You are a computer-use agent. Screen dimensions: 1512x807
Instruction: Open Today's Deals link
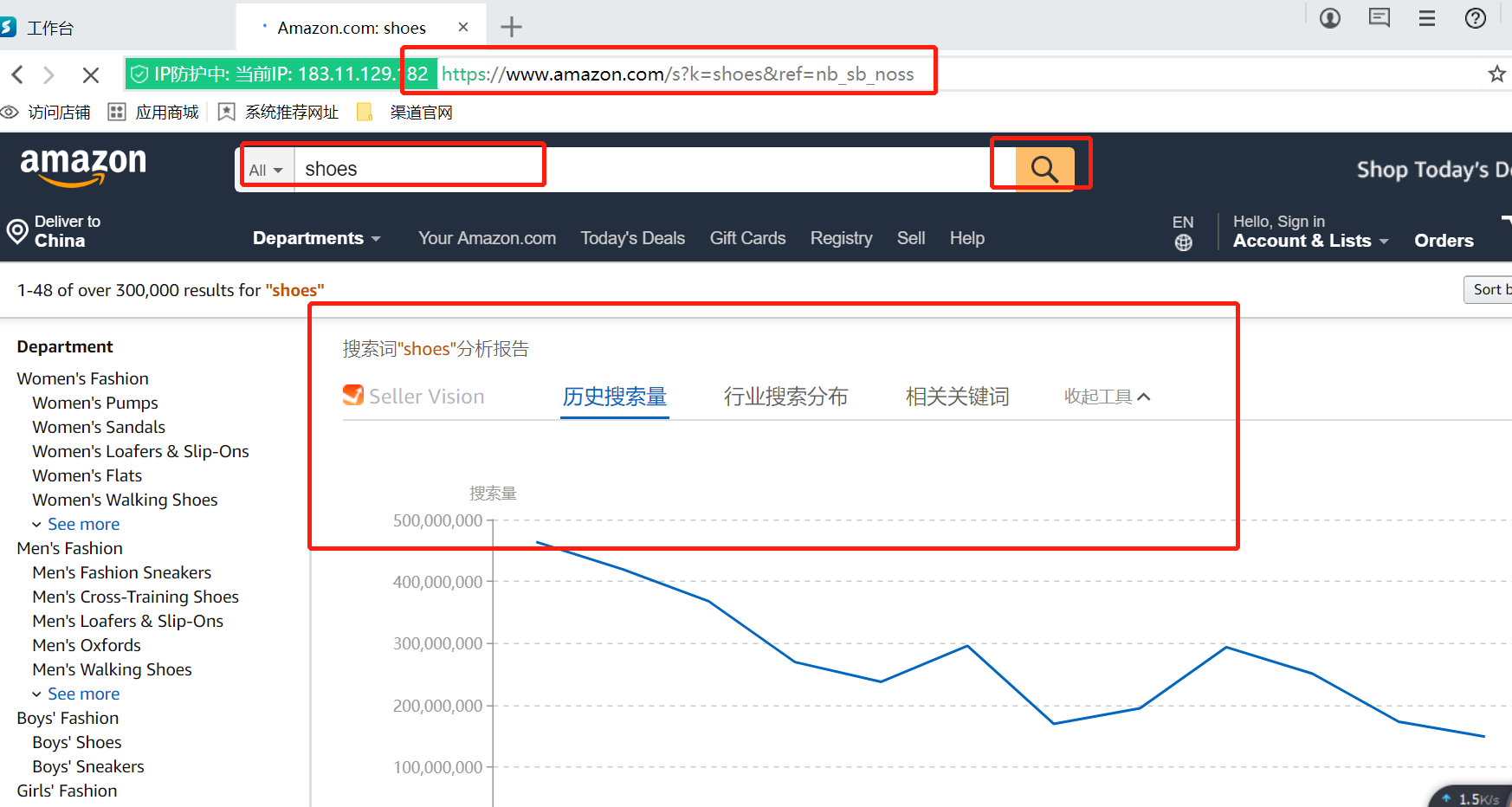tap(632, 238)
